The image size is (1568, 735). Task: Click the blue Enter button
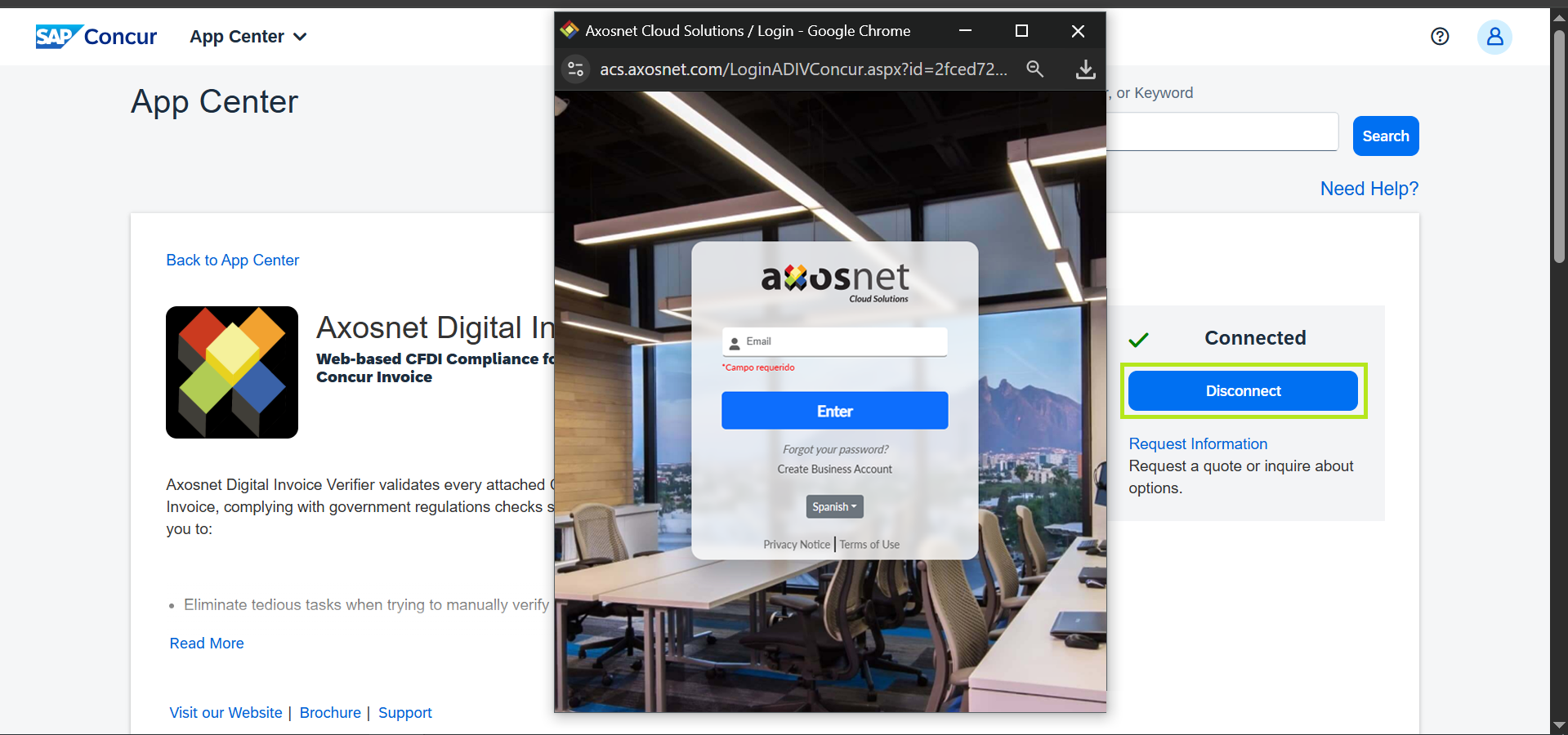[x=834, y=411]
